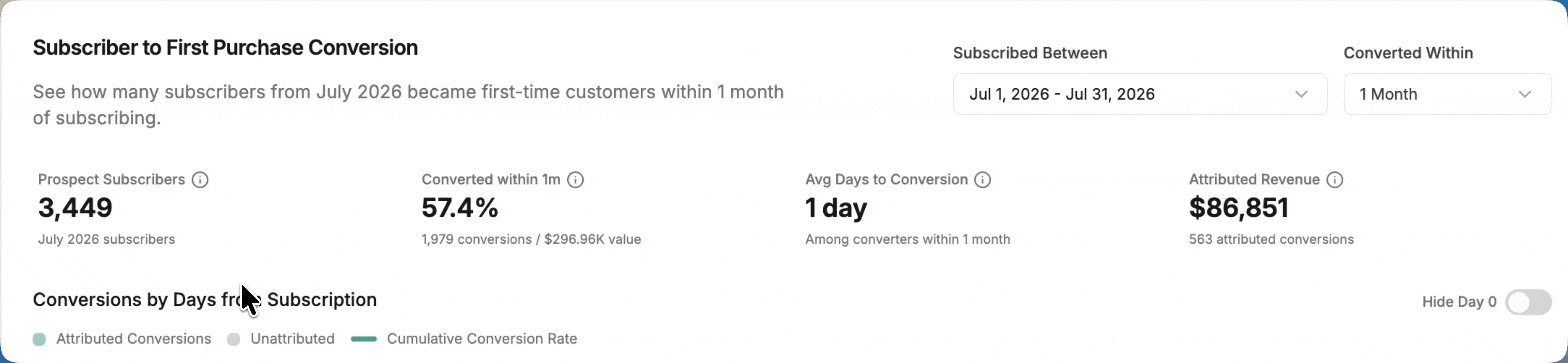Click Attributed Conversions green legend swatch
The width and height of the screenshot is (1568, 363).
coord(39,339)
